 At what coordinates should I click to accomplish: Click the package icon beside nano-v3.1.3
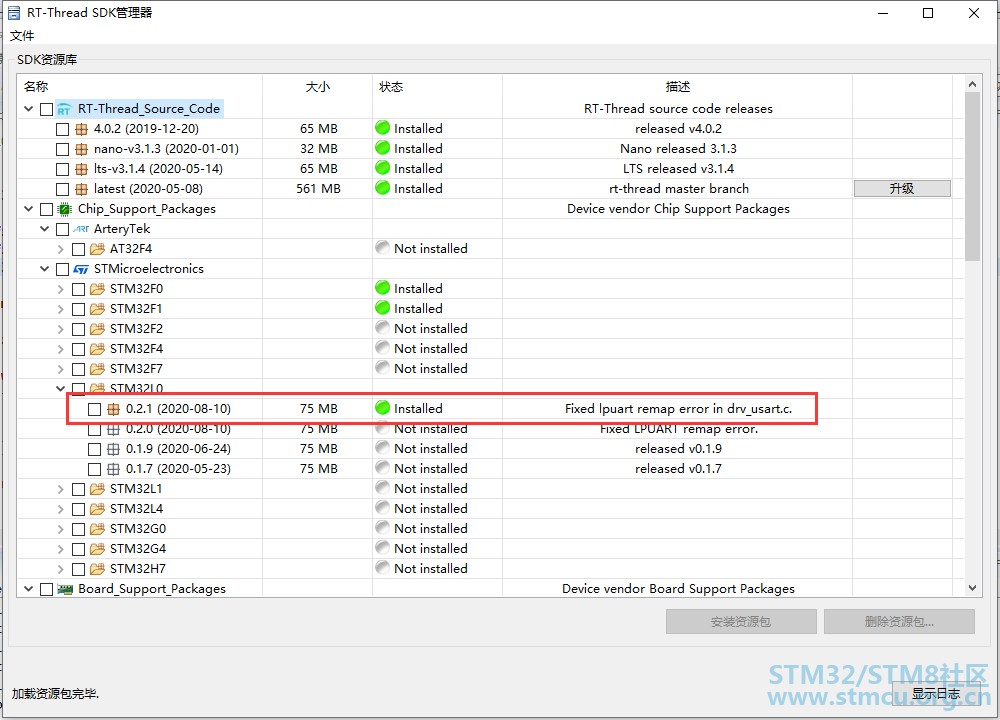(x=81, y=149)
